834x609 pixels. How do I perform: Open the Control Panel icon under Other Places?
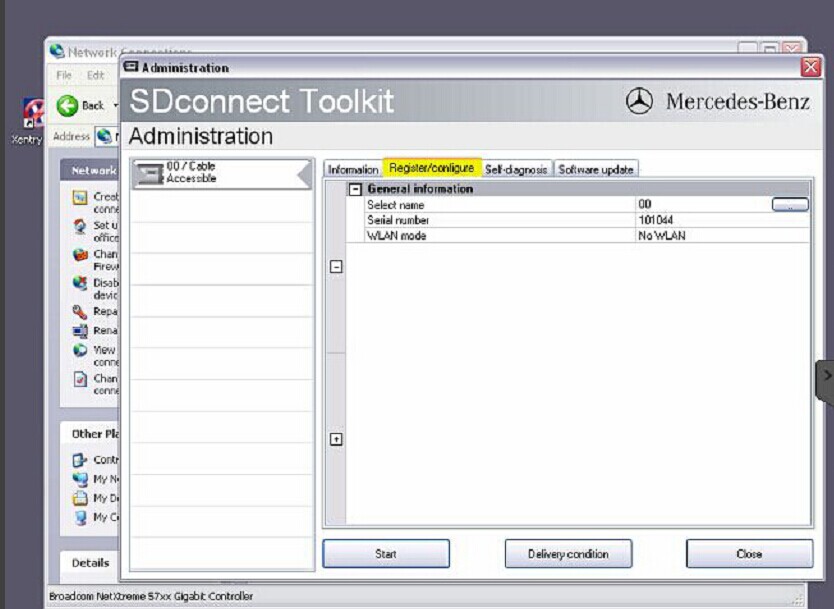click(80, 460)
